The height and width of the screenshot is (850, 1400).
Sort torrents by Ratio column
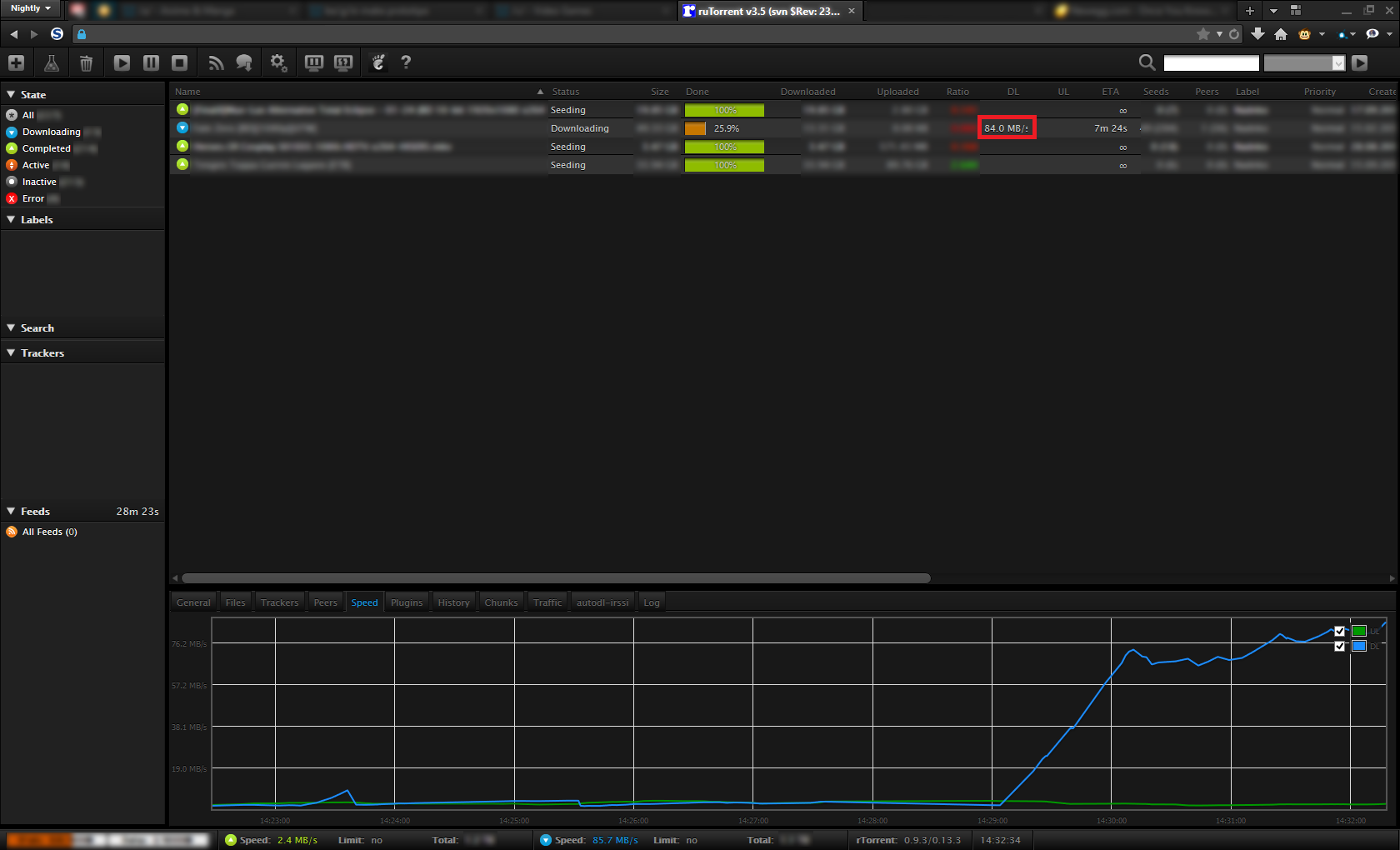click(x=957, y=92)
